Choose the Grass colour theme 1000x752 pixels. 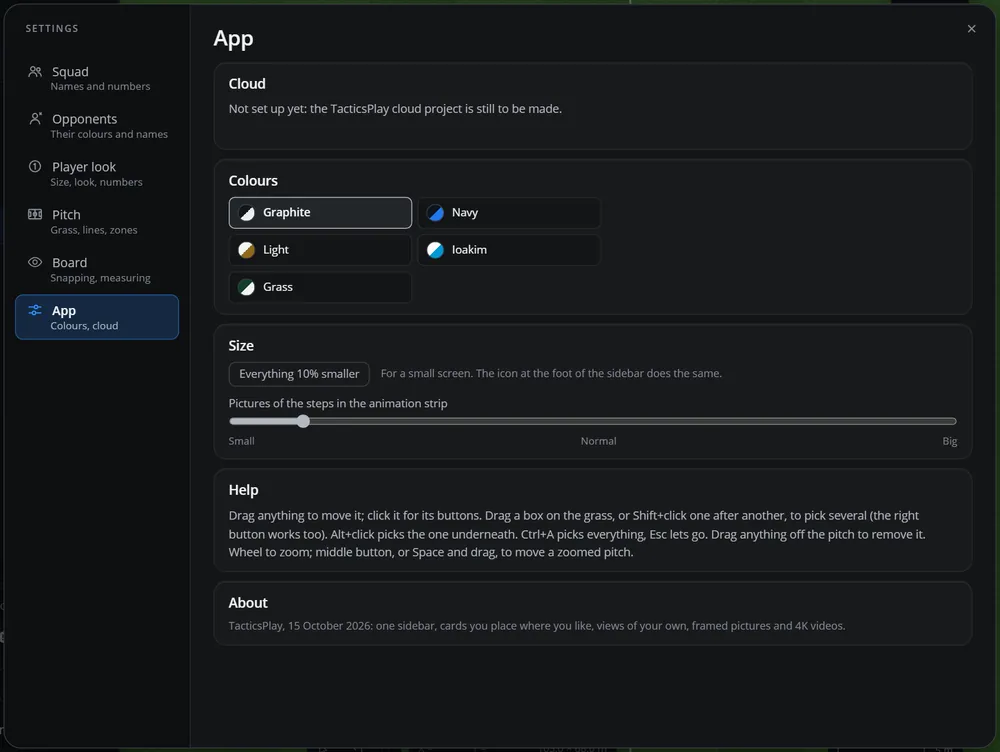[x=320, y=287]
